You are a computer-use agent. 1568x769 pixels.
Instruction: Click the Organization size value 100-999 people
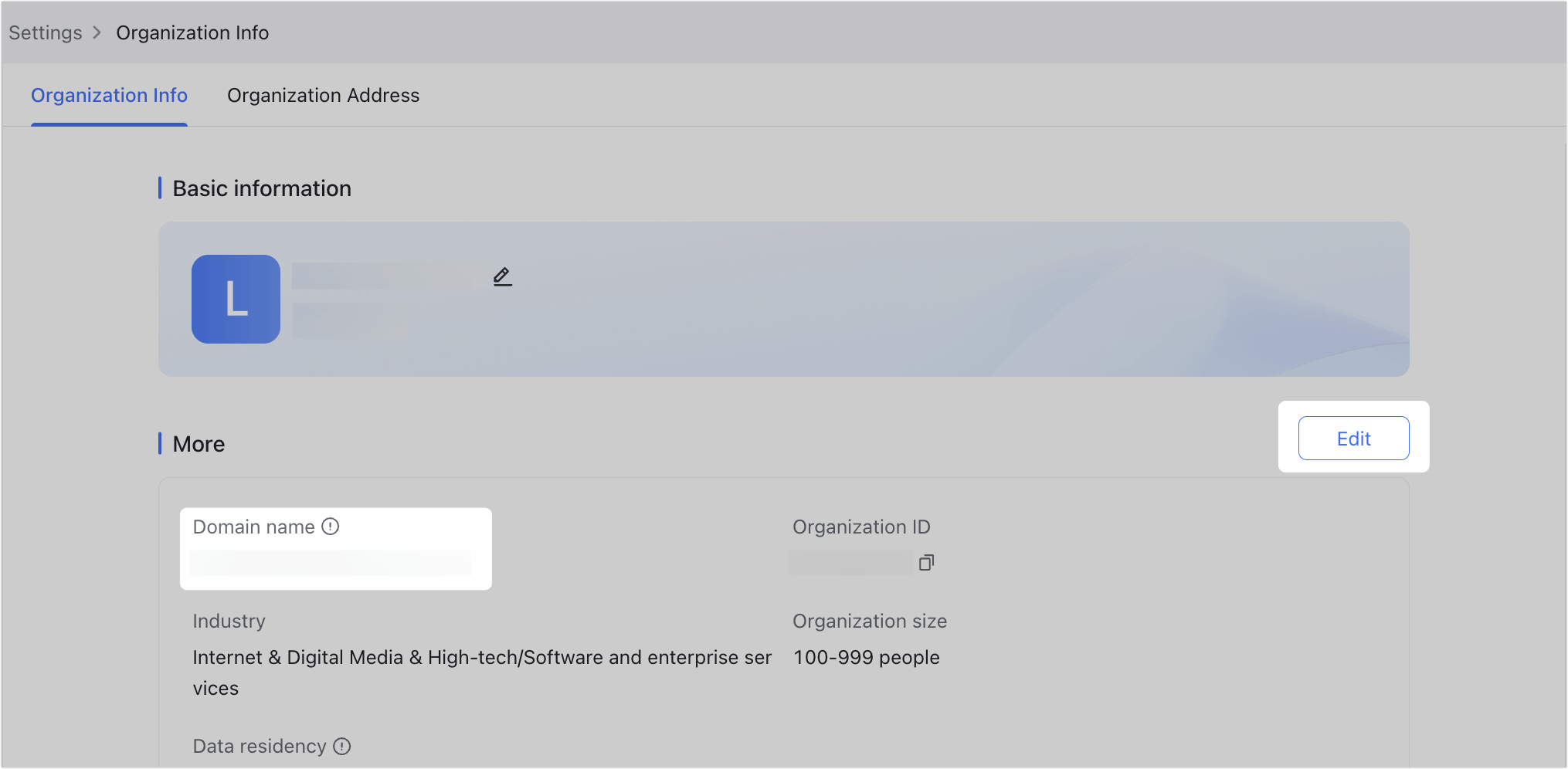[x=866, y=657]
